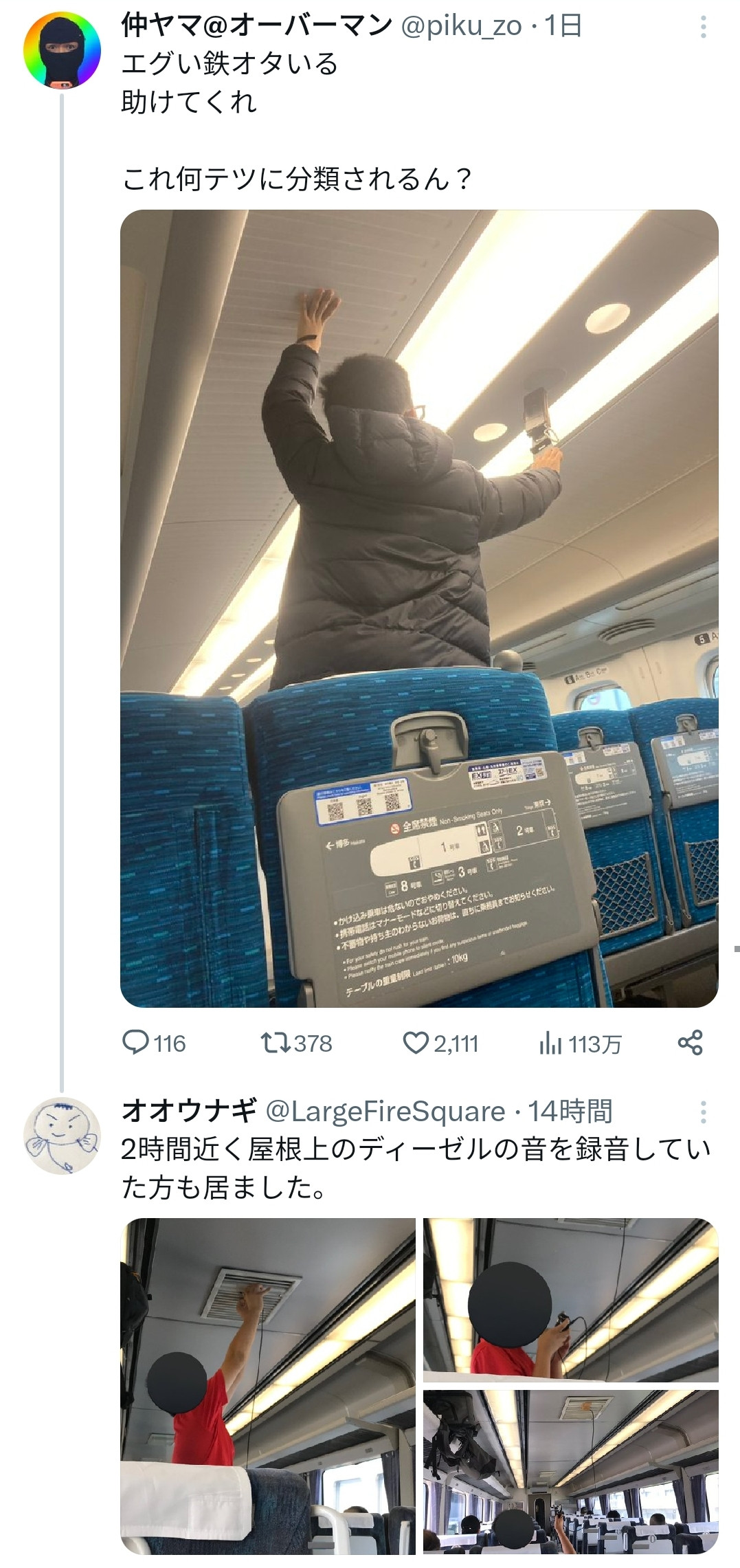Open more options for piku_zo's tweet
740x1568 pixels.
tap(703, 27)
